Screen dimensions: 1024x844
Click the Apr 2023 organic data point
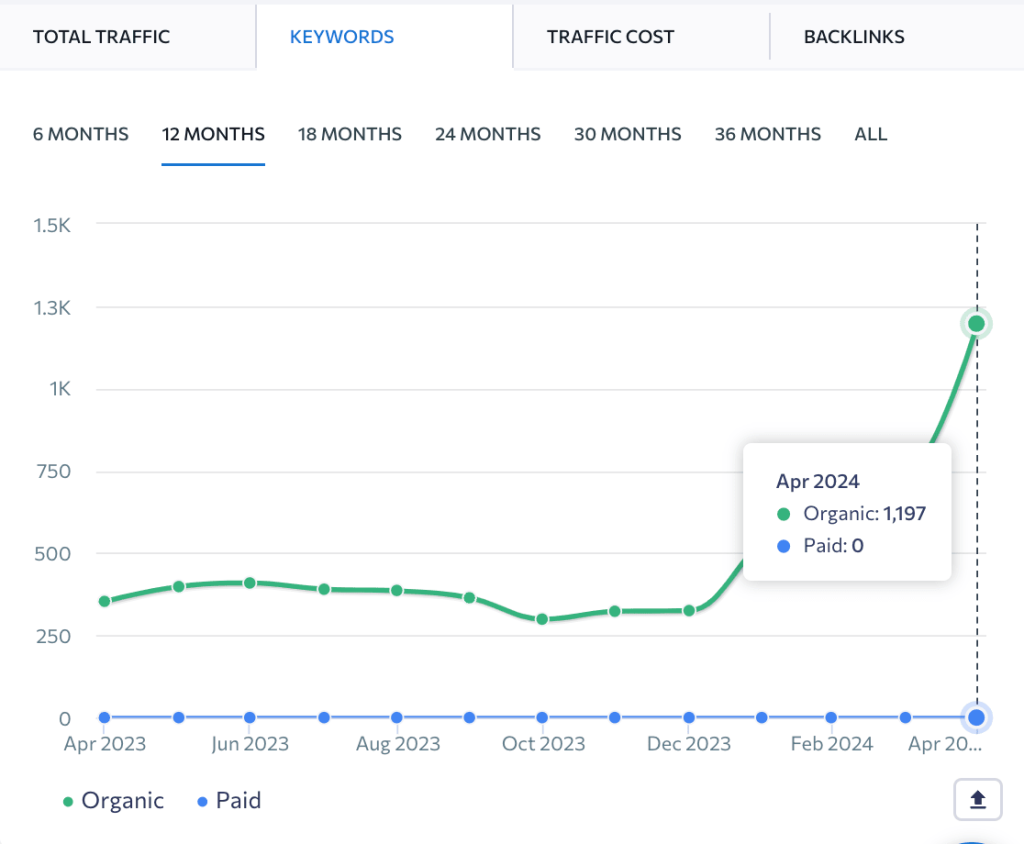[104, 601]
